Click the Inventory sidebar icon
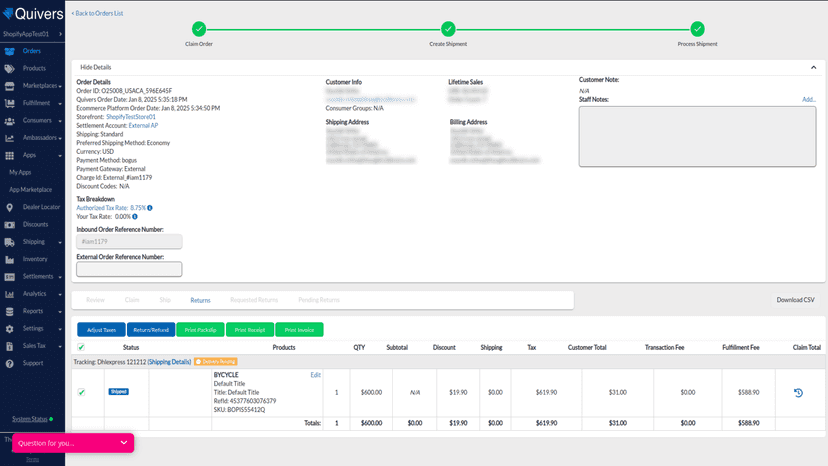Image resolution: width=828 pixels, height=466 pixels. (x=10, y=259)
